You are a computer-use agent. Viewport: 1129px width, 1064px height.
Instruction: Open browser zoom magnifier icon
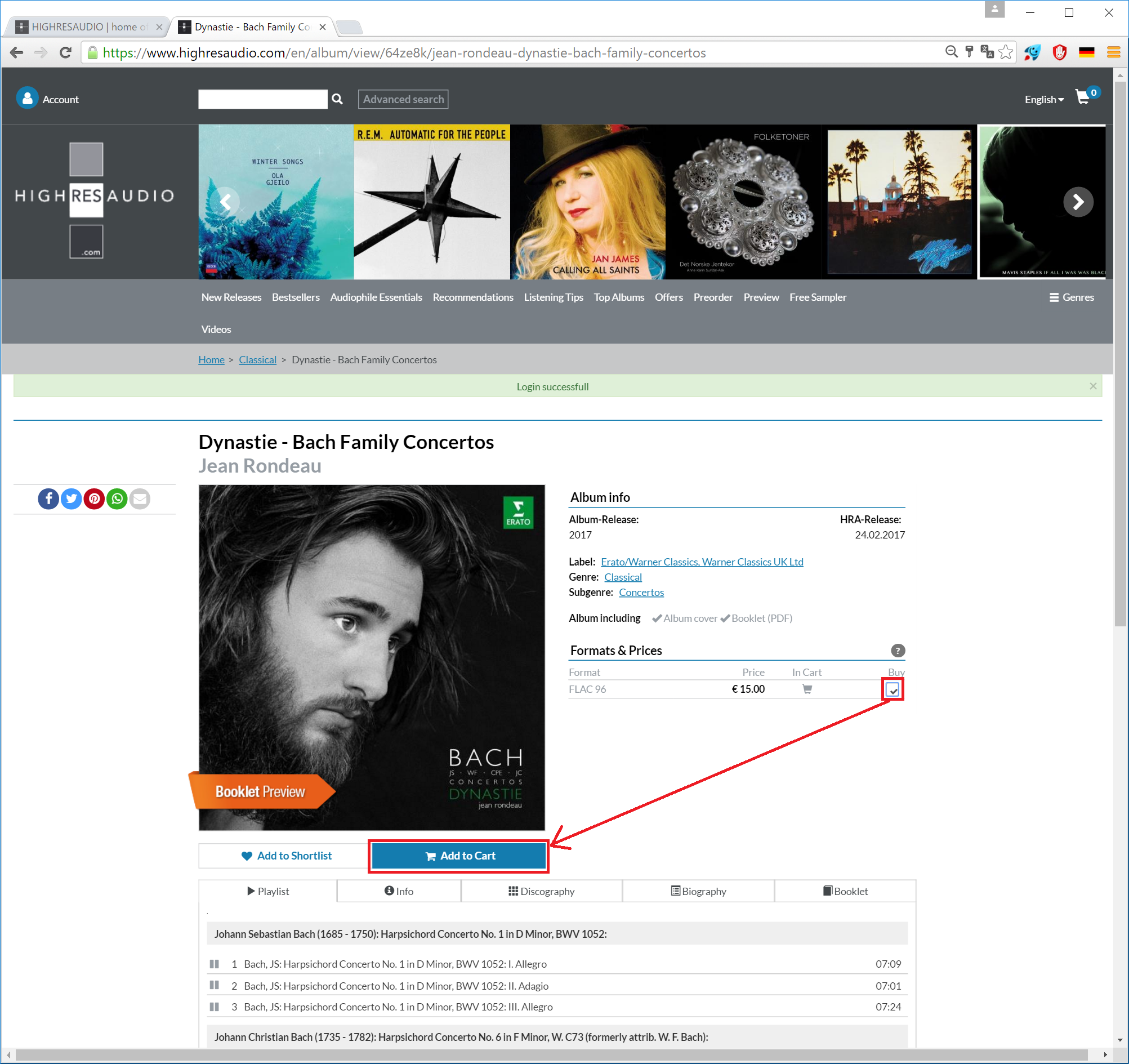coord(951,52)
